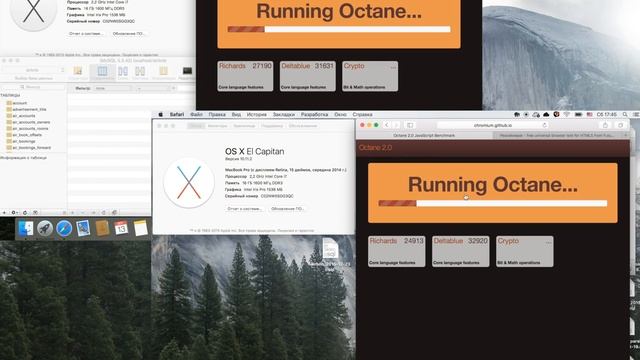Add a table with Sequel Pro plus button
The image size is (640, 360).
[4, 213]
